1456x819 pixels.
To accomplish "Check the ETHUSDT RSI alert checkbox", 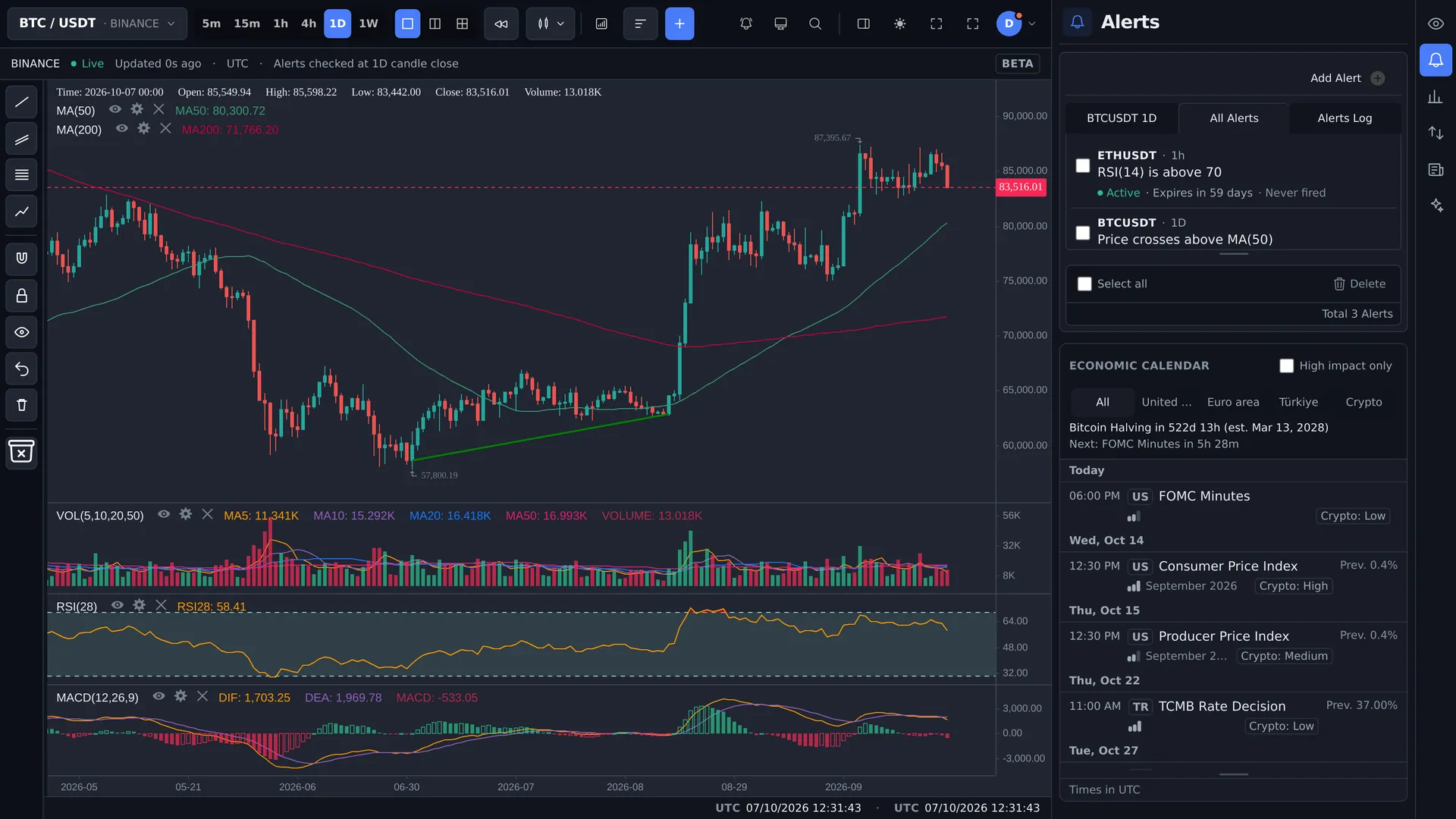I will [x=1083, y=165].
